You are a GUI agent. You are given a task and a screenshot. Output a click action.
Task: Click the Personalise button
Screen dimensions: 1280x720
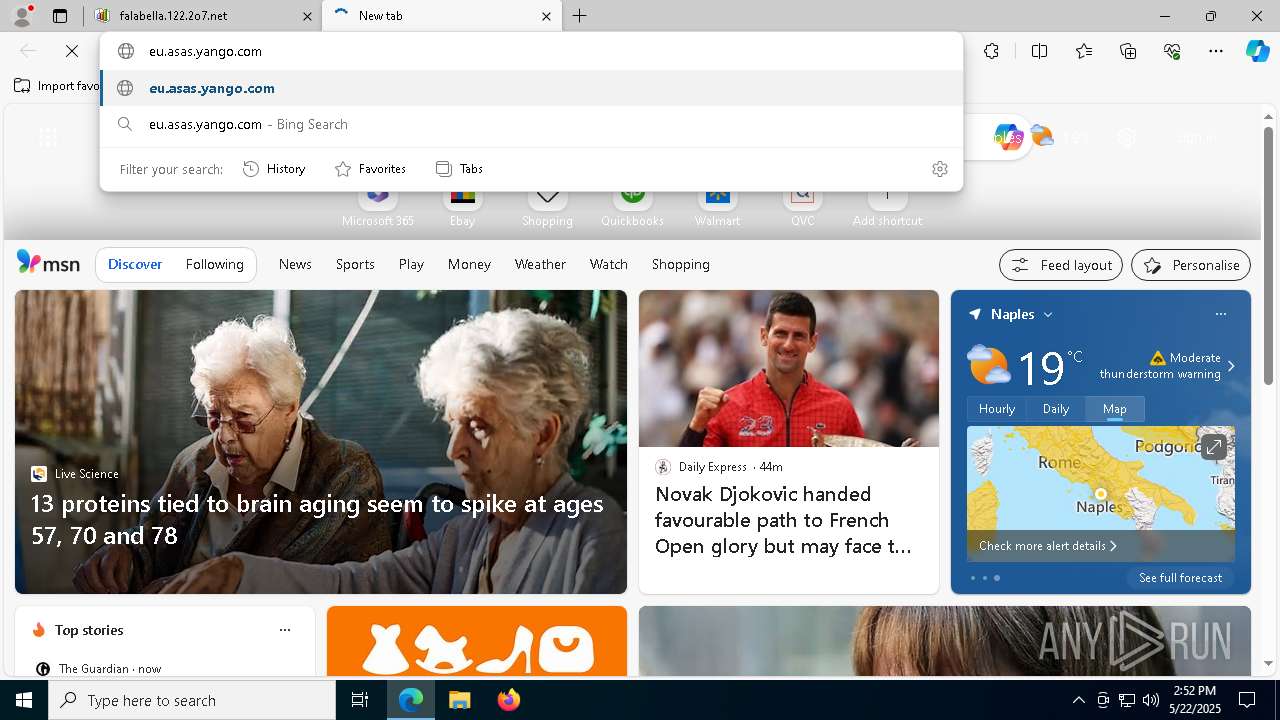point(1191,265)
